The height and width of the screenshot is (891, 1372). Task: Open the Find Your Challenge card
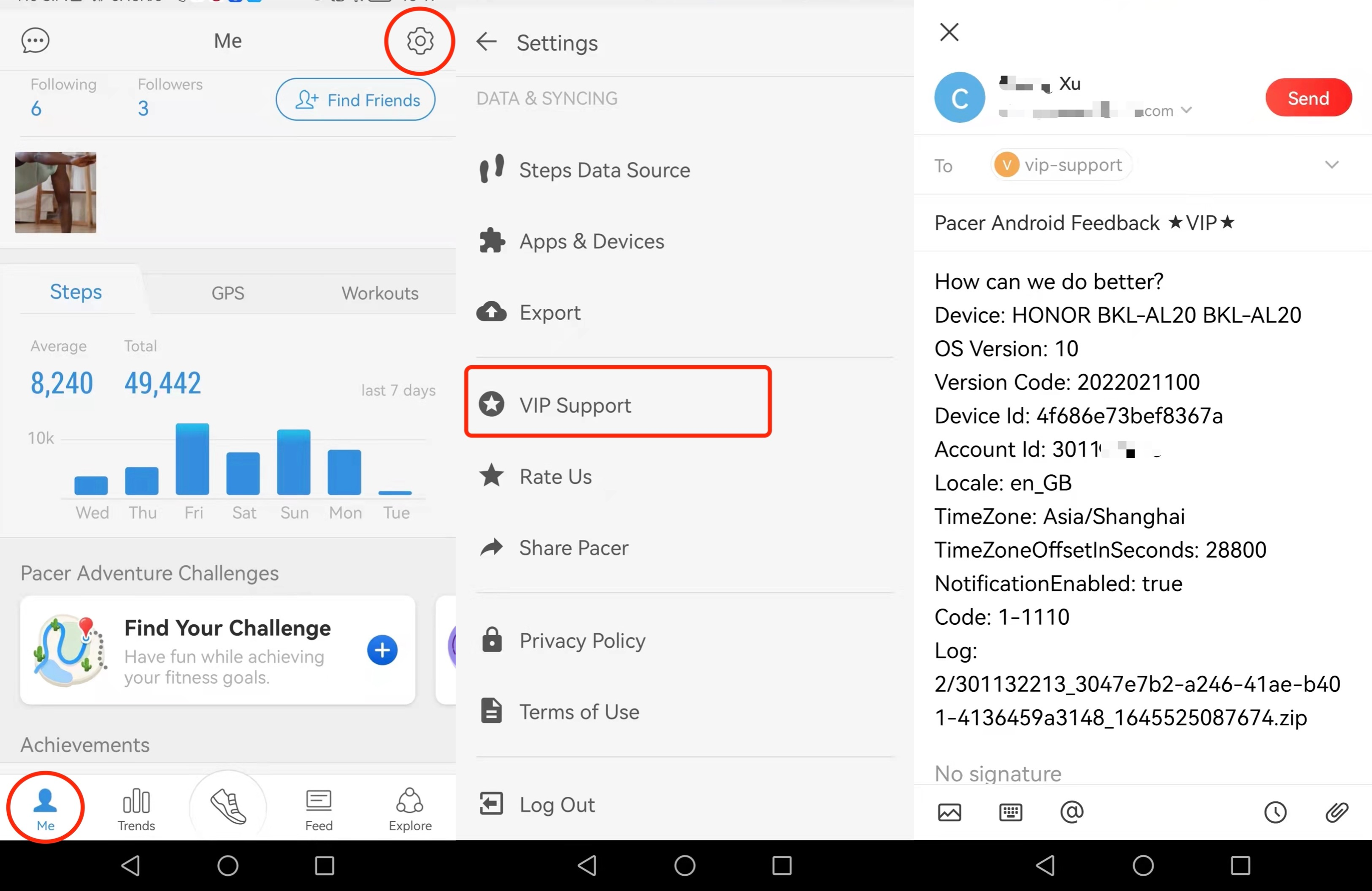coord(218,650)
